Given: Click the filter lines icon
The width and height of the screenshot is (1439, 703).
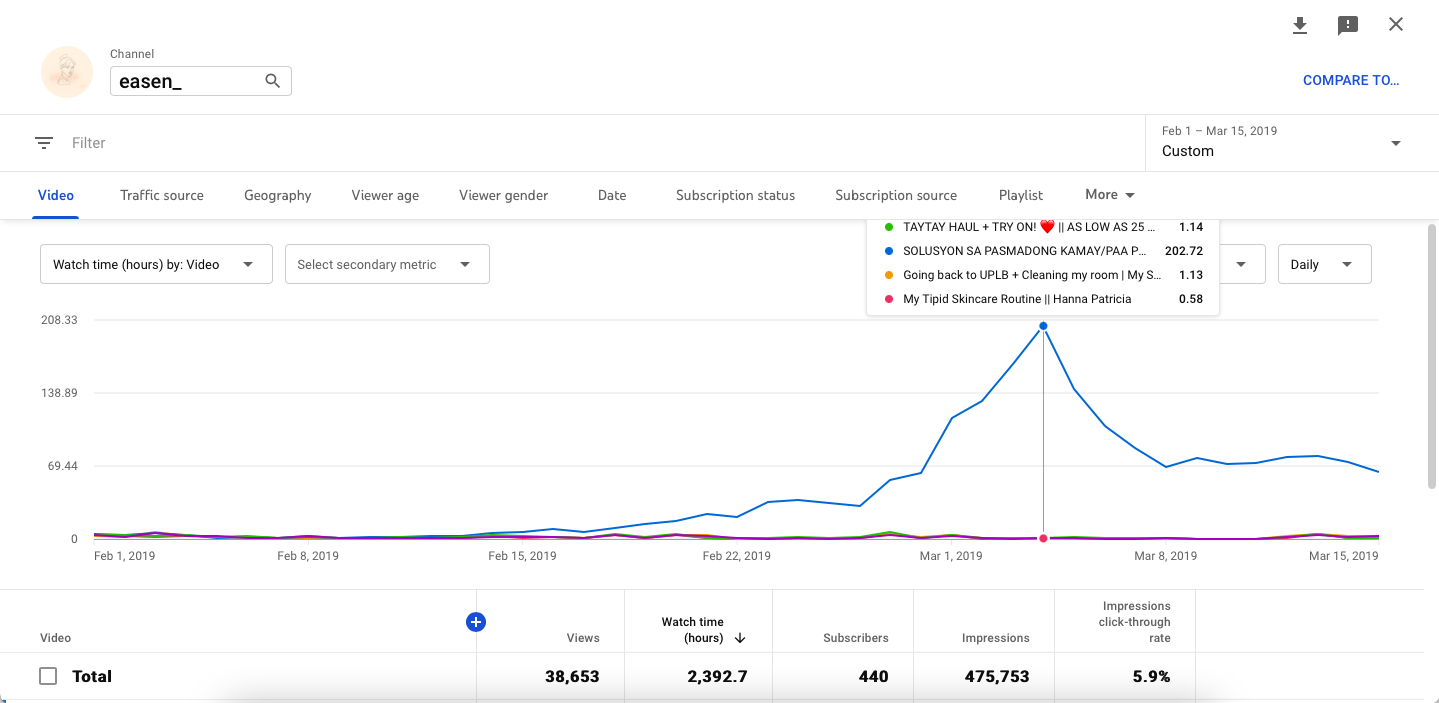Looking at the screenshot, I should pos(44,143).
